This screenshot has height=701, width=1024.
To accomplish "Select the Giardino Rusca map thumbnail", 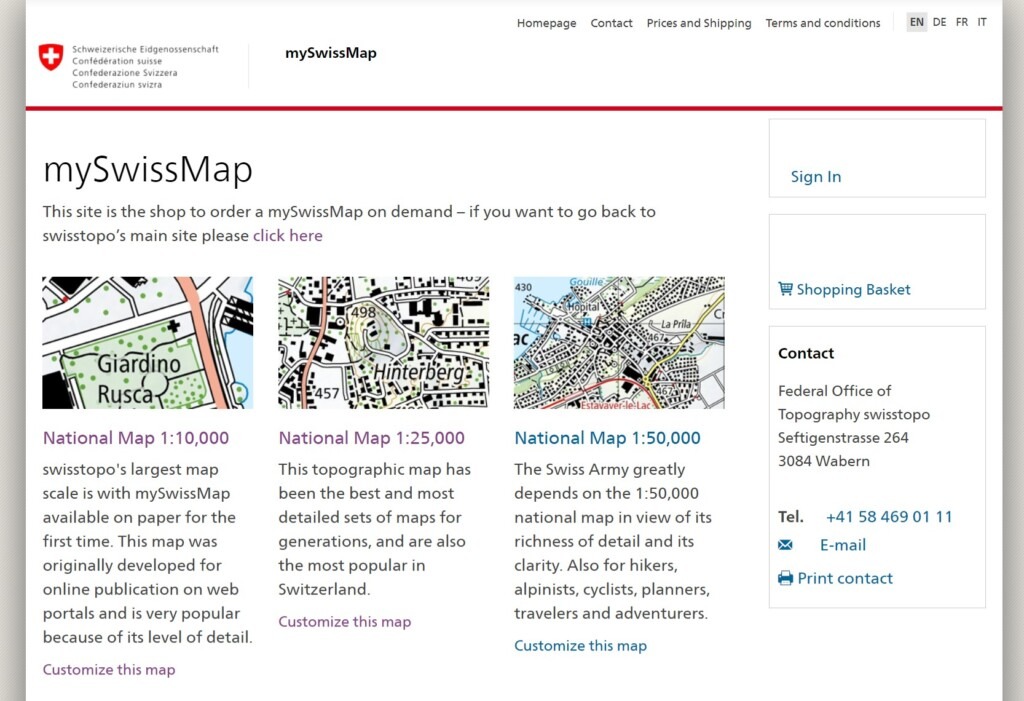I will click(x=148, y=343).
